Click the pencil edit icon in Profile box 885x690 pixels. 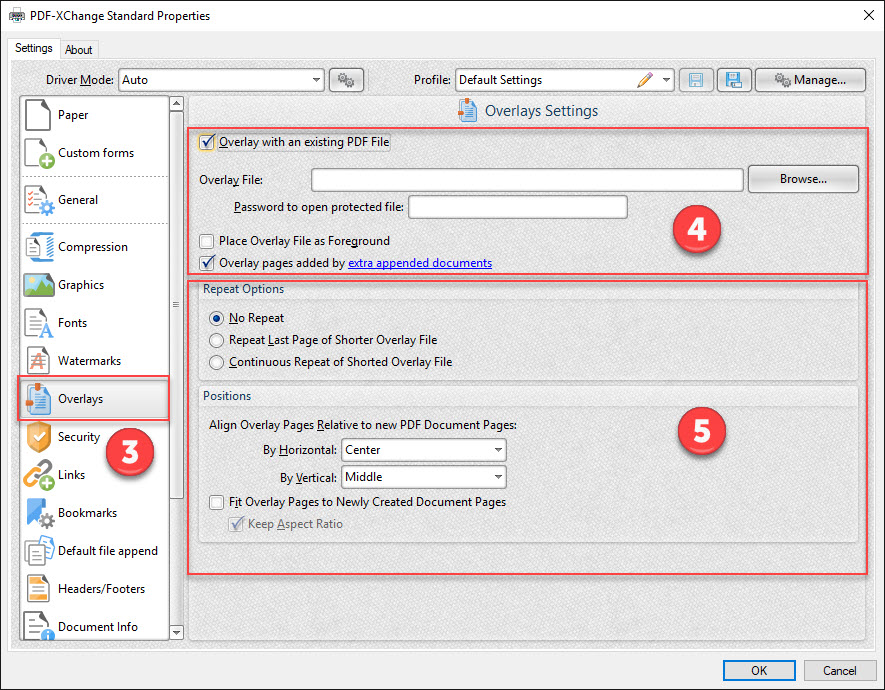[645, 80]
